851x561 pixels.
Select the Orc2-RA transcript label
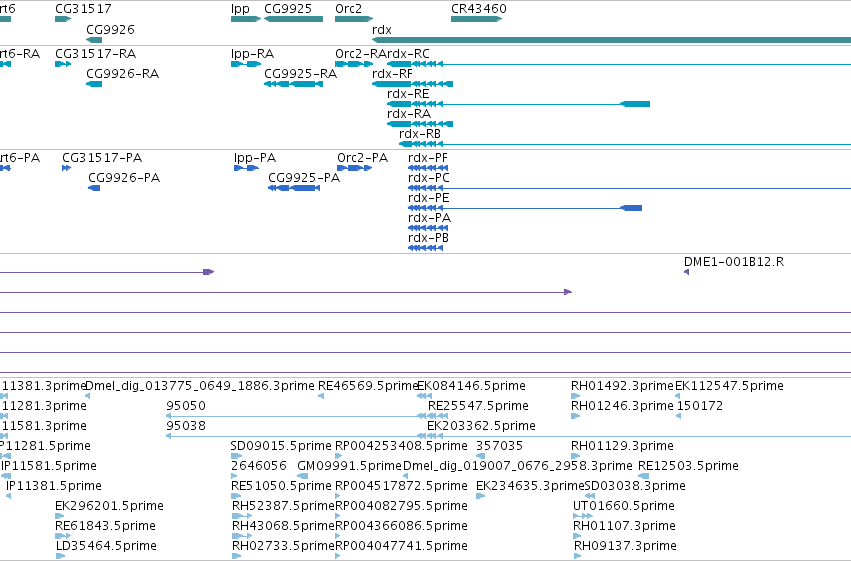360,54
